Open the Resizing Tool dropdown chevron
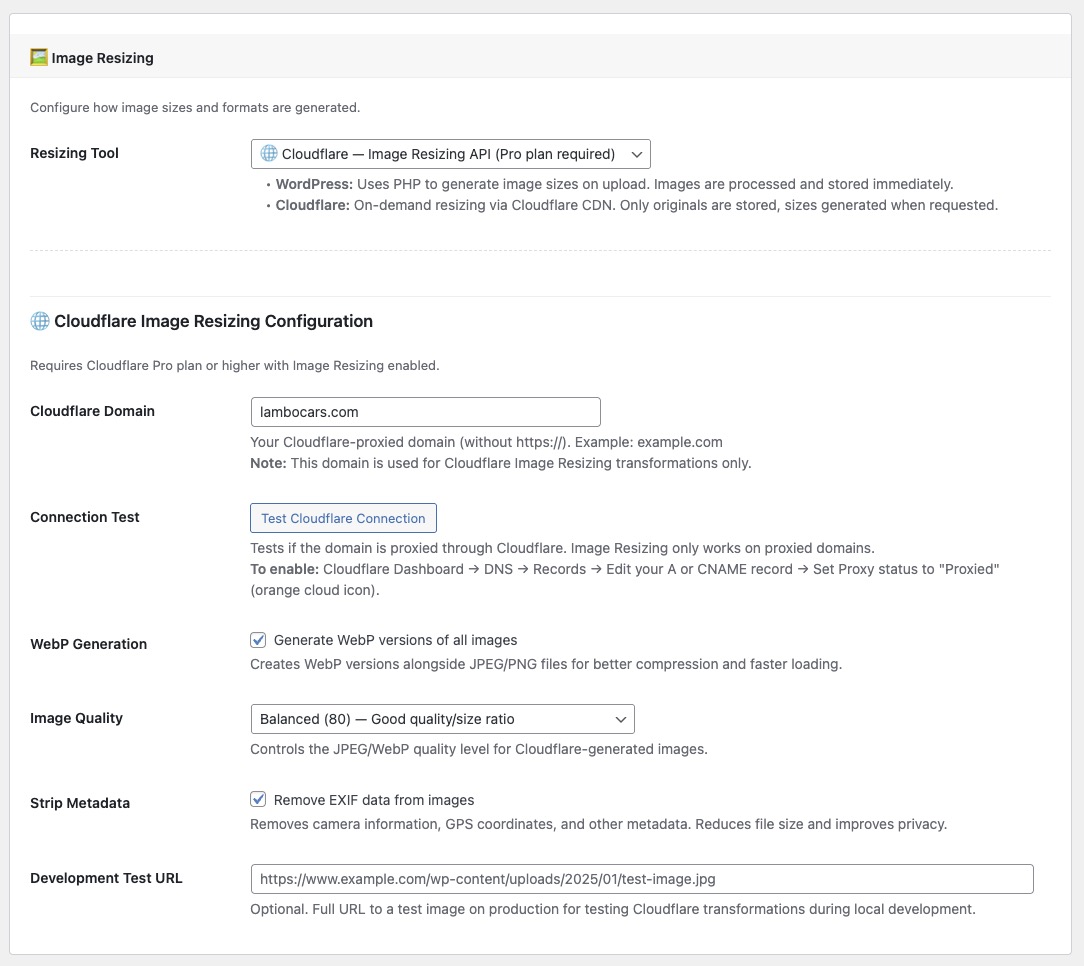This screenshot has height=966, width=1084. (636, 154)
